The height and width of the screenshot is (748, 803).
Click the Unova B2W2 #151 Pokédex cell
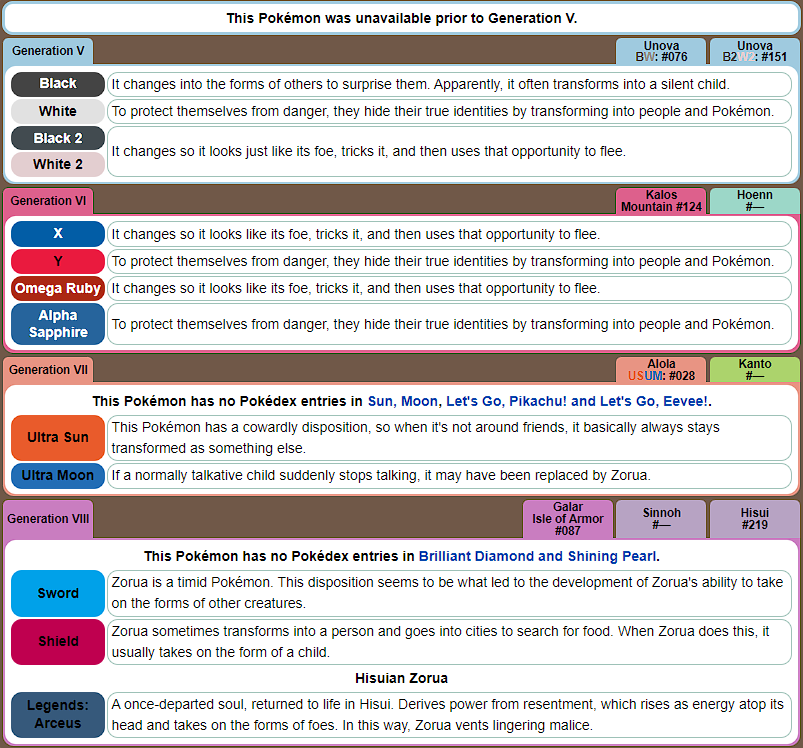[x=754, y=51]
